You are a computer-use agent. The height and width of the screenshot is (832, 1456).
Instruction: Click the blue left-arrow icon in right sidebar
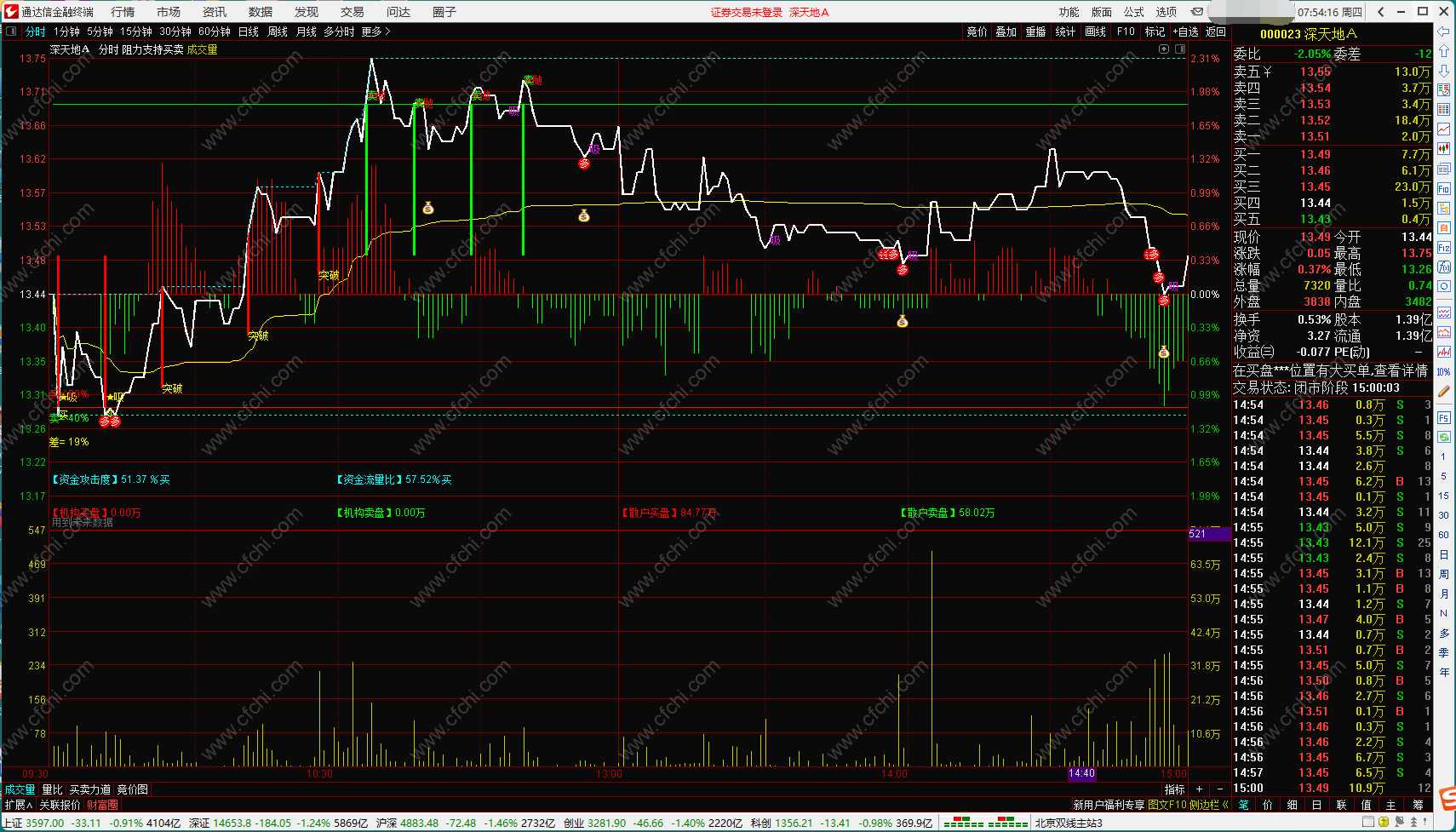(x=1444, y=32)
